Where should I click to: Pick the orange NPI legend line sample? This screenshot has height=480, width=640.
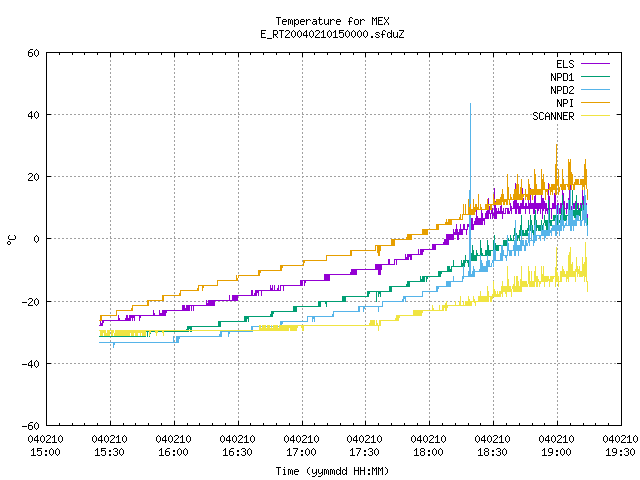click(x=595, y=103)
